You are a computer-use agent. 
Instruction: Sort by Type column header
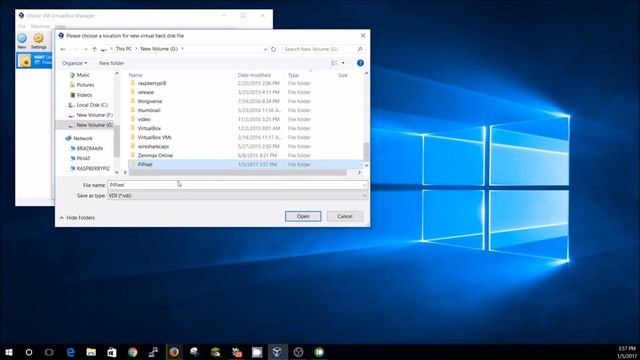tap(293, 75)
